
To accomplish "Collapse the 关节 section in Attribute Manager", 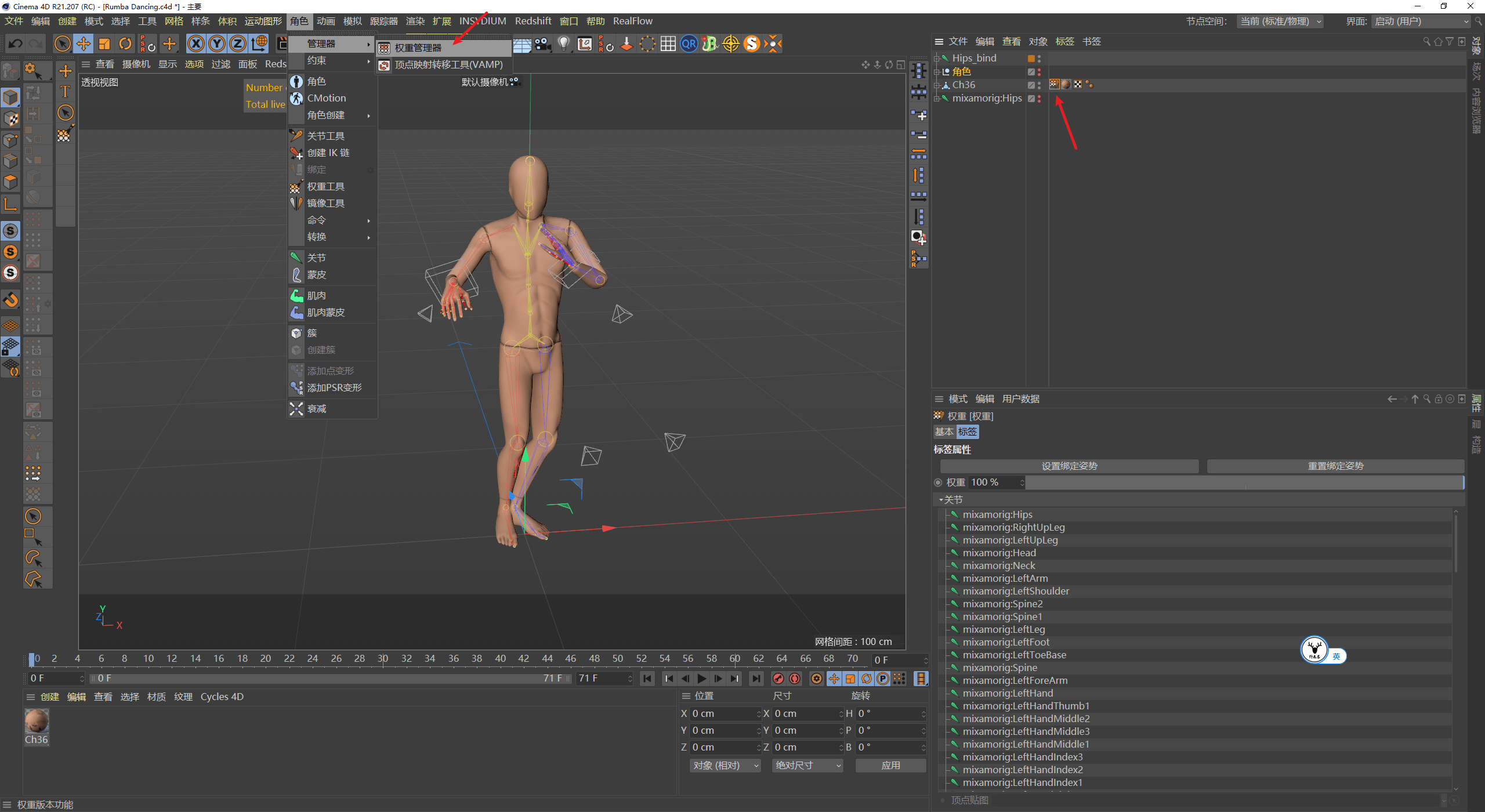I will click(941, 499).
